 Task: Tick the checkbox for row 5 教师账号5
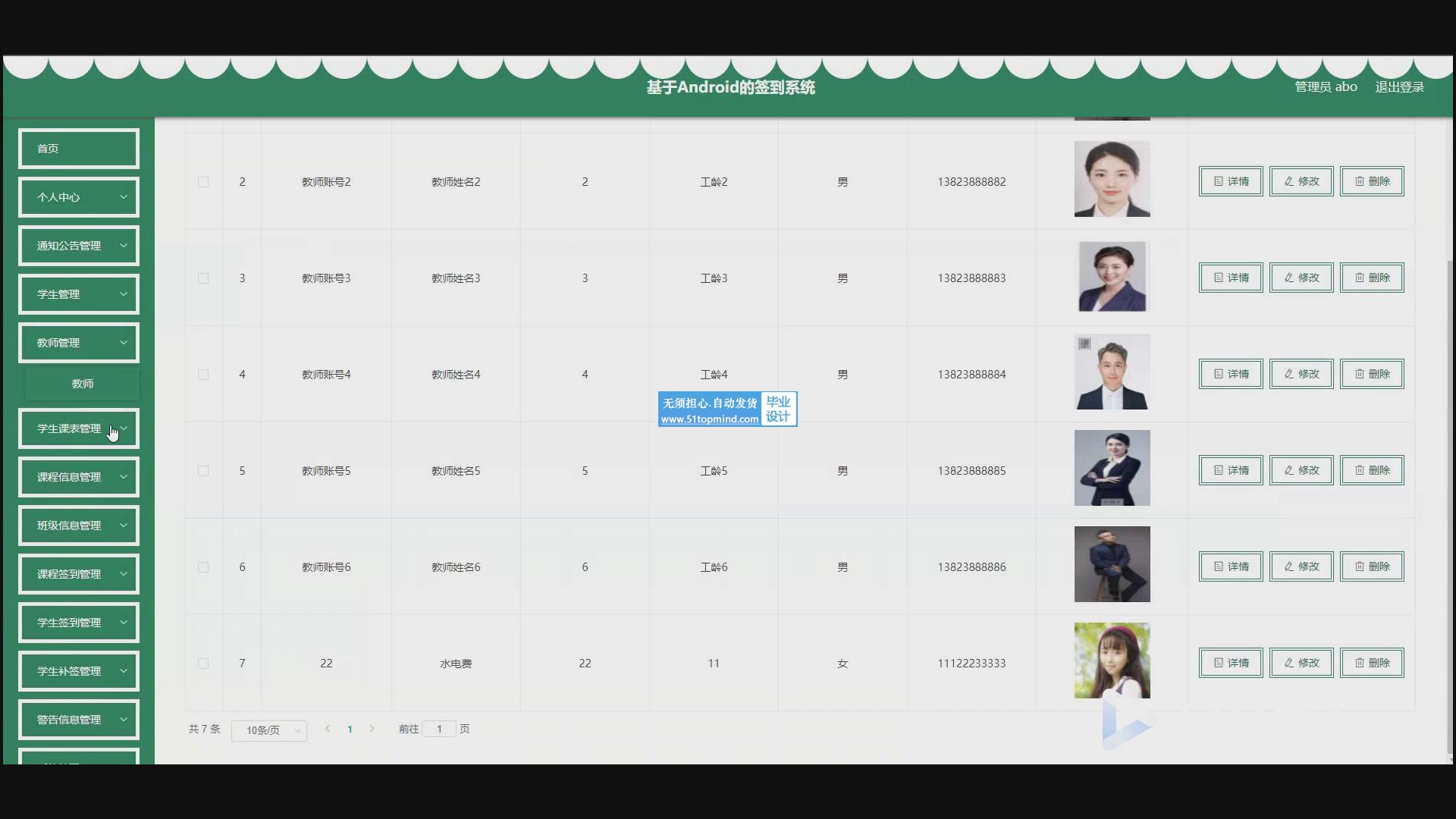(x=203, y=471)
